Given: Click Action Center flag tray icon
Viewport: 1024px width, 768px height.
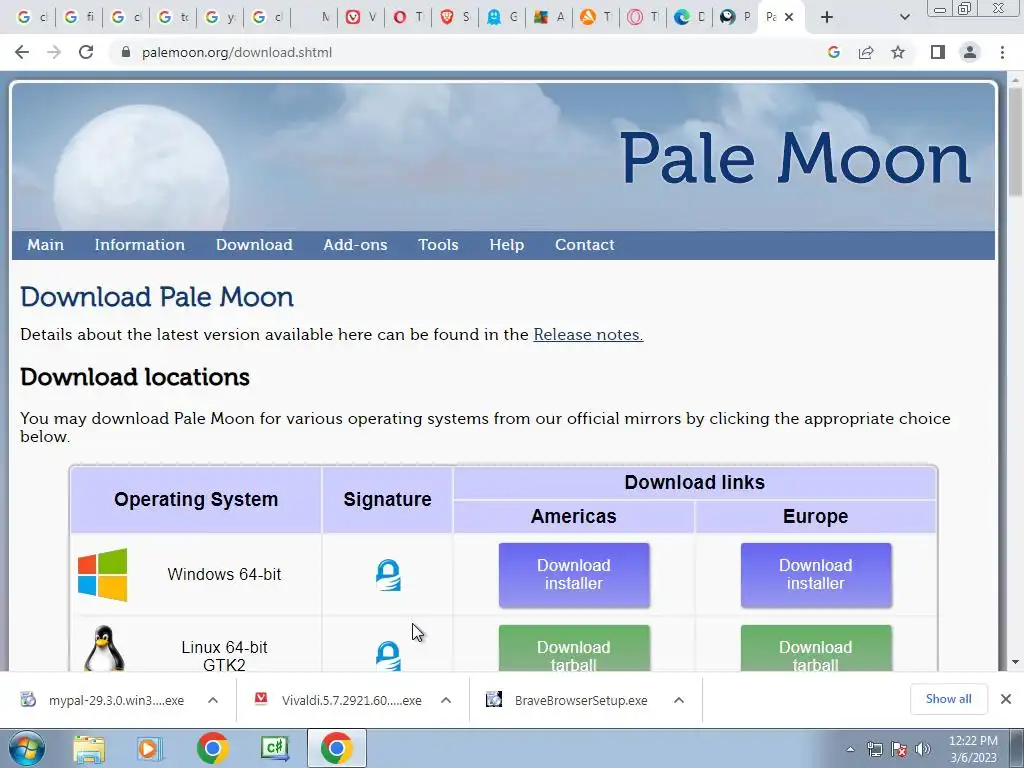Looking at the screenshot, I should tap(899, 749).
